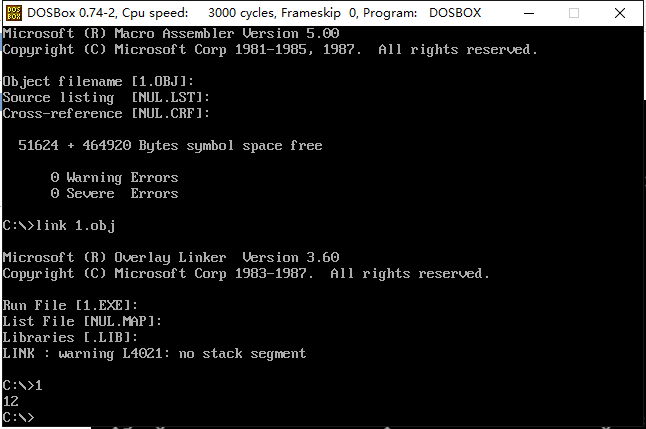Click the program output '12'
Viewport: 646px width, 429px height.
coord(11,401)
